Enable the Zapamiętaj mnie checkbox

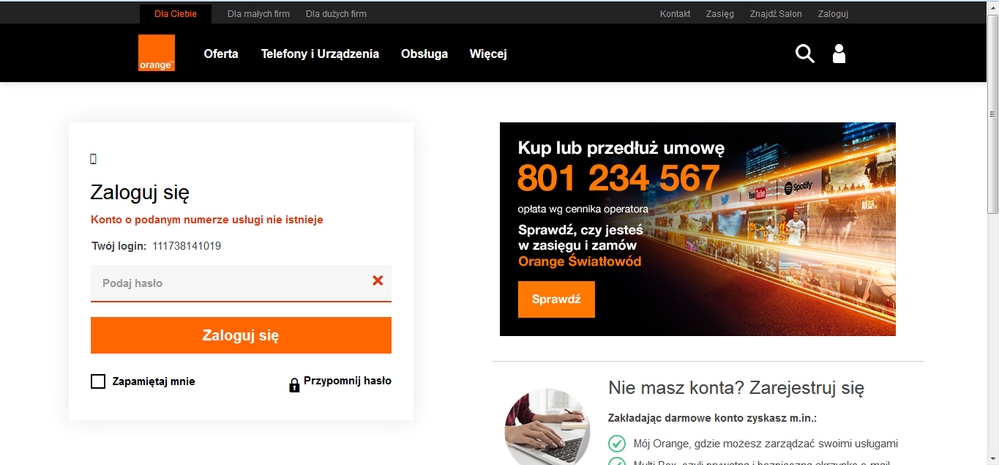(97, 382)
